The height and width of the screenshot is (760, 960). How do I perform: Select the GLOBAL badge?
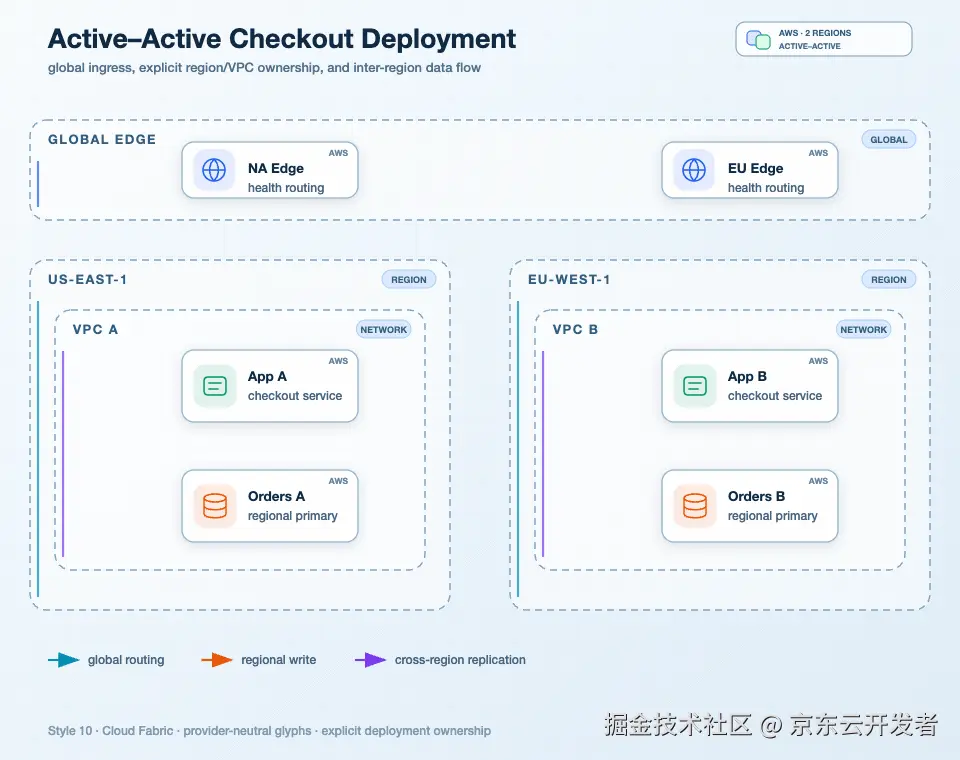click(x=888, y=140)
